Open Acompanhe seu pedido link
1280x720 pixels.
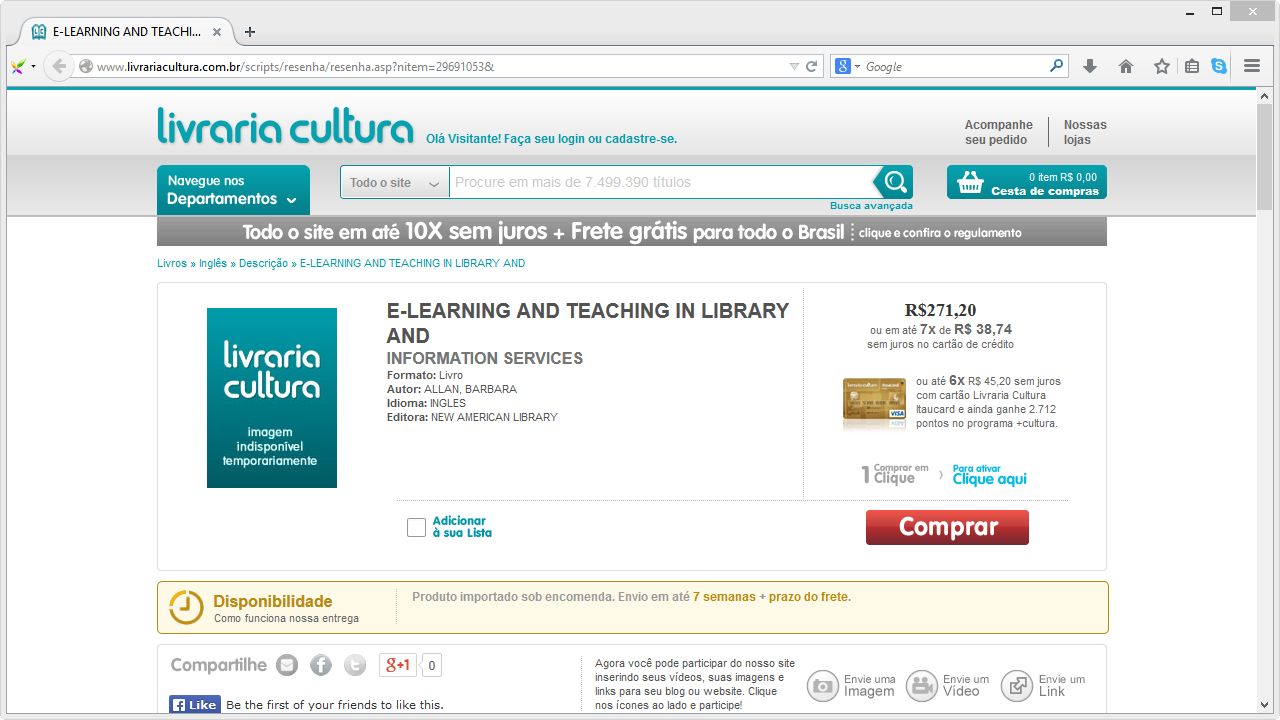[x=998, y=132]
